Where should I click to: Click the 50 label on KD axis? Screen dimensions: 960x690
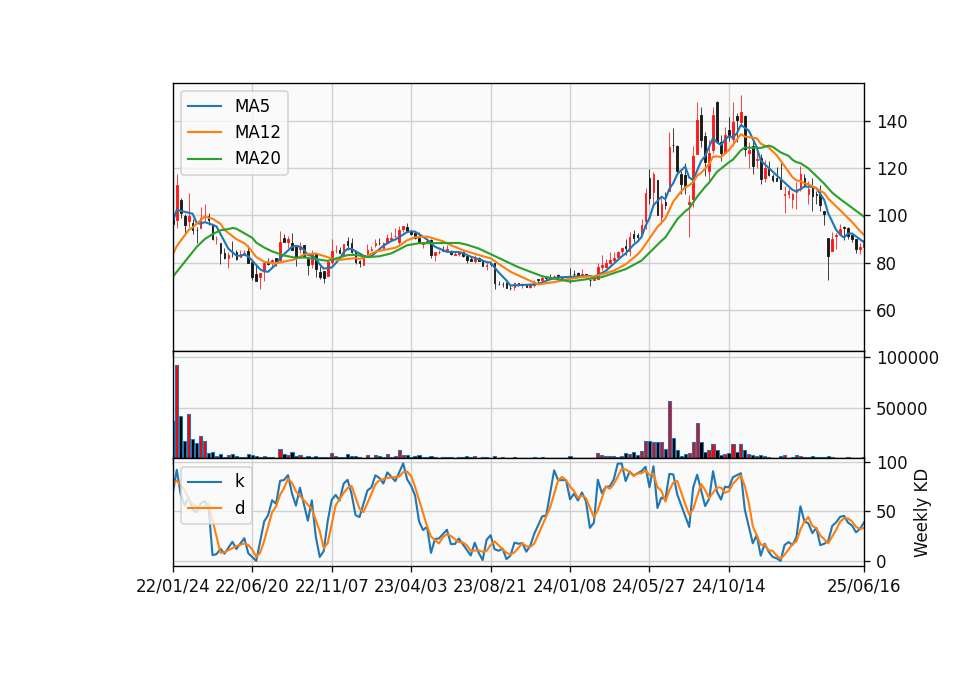(x=887, y=512)
